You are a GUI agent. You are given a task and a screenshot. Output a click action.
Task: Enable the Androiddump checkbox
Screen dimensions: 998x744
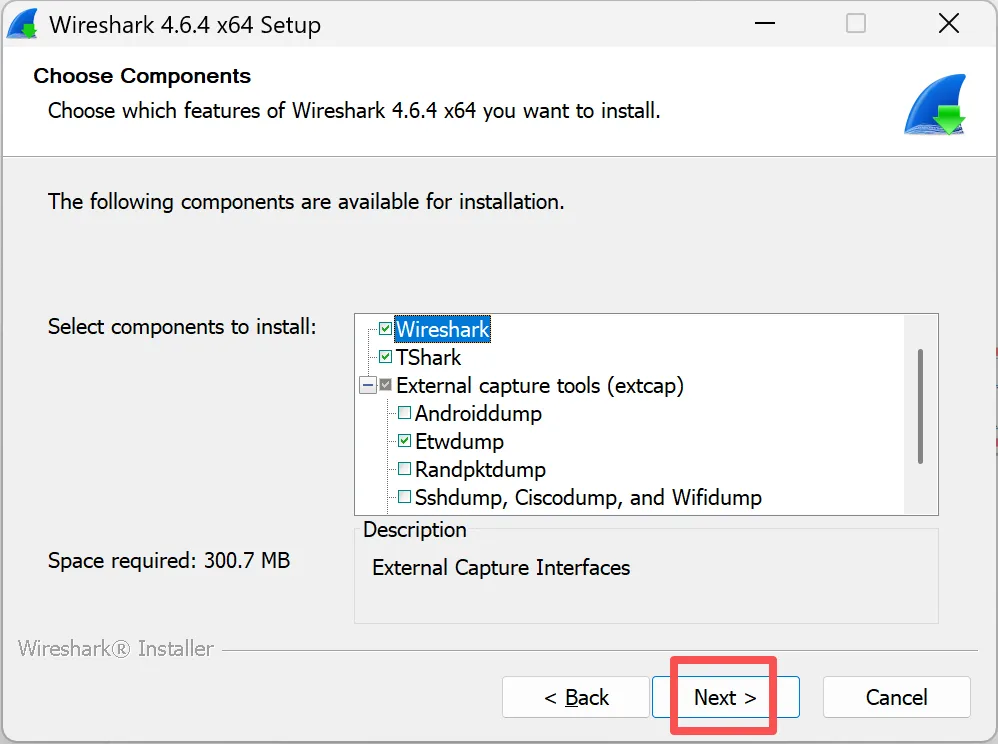(x=405, y=413)
